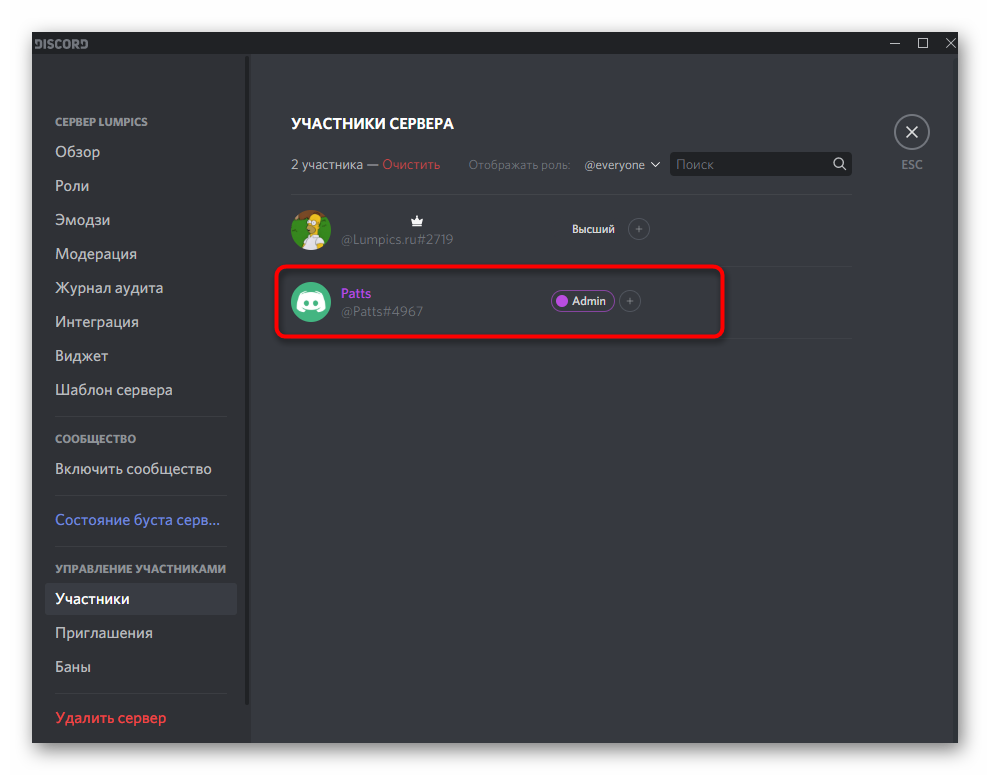Open the Баны section
Screen dimensions: 990x775
73,667
